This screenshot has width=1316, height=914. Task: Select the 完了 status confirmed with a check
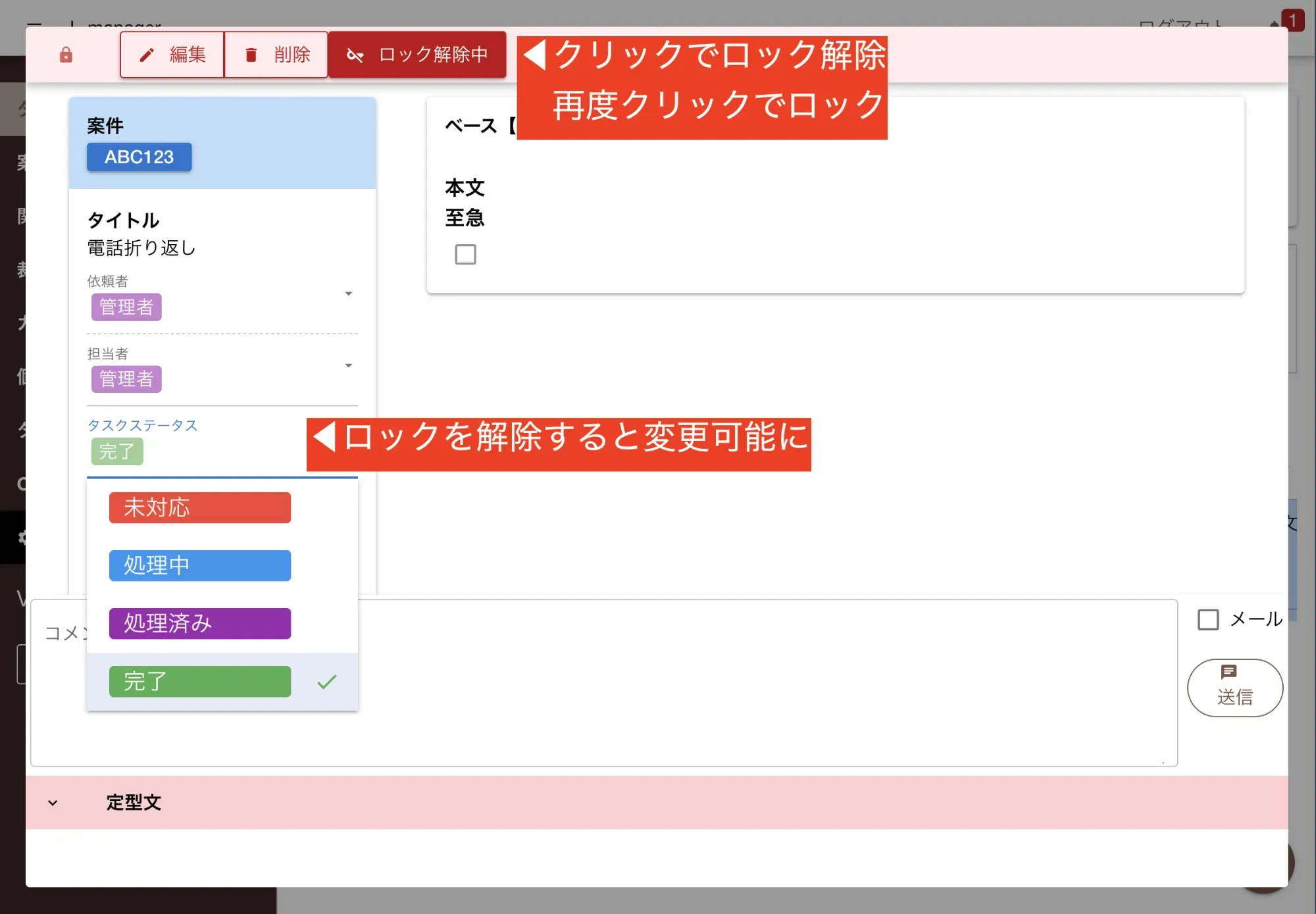point(200,682)
